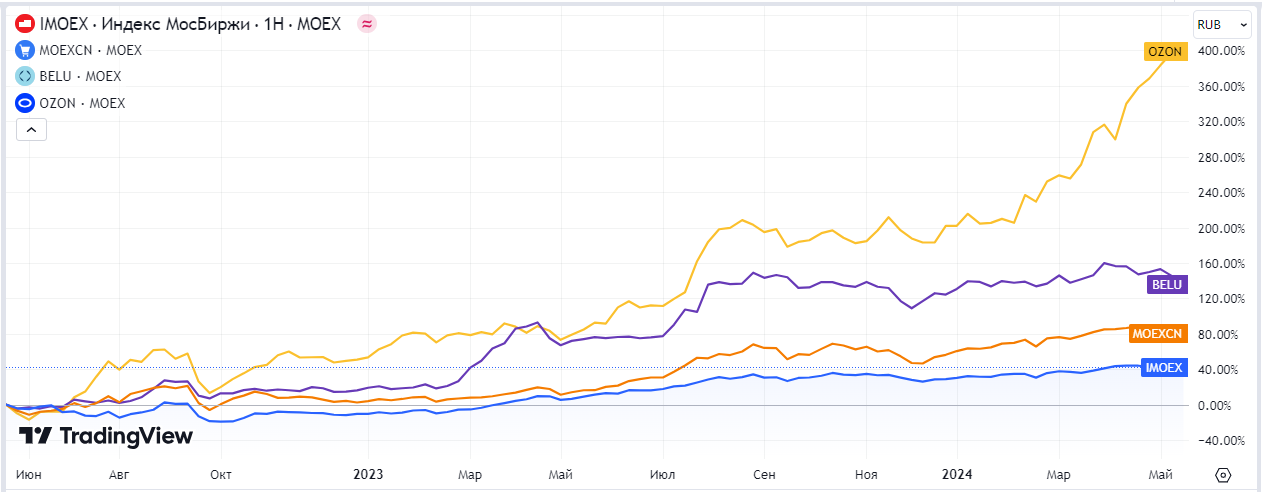
Task: Select the OZON · MOEX legend entry
Action: [x=83, y=103]
